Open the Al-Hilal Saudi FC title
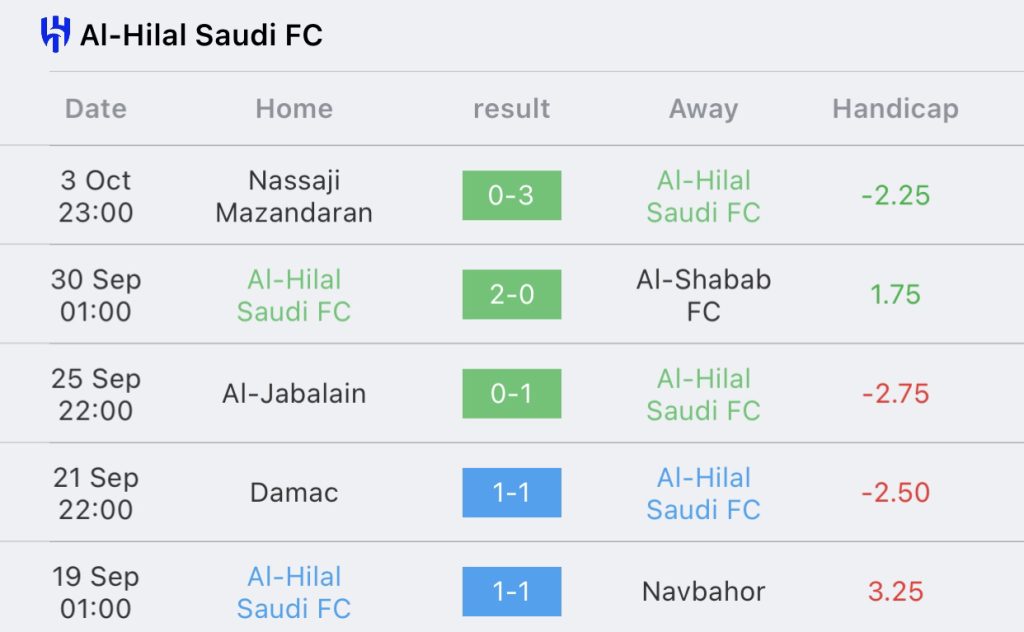Image resolution: width=1024 pixels, height=632 pixels. [x=201, y=35]
